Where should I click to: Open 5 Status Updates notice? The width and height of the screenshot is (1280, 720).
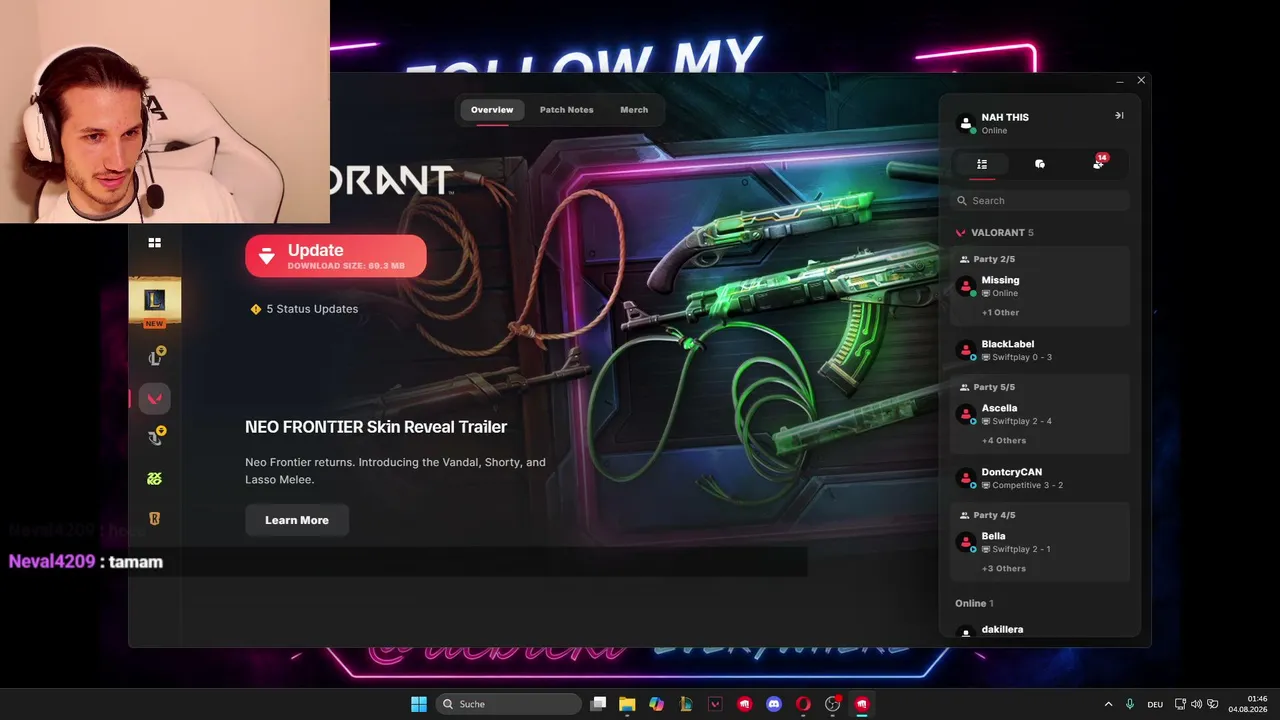304,309
